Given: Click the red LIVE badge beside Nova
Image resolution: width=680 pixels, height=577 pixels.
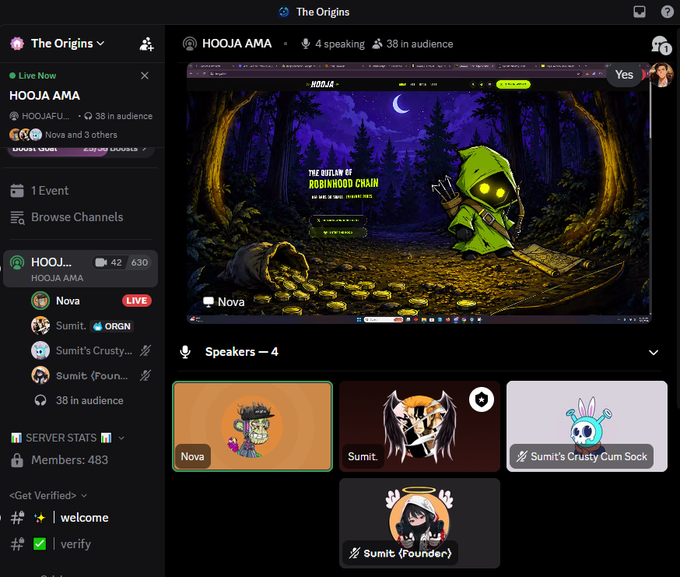Looking at the screenshot, I should (x=137, y=301).
